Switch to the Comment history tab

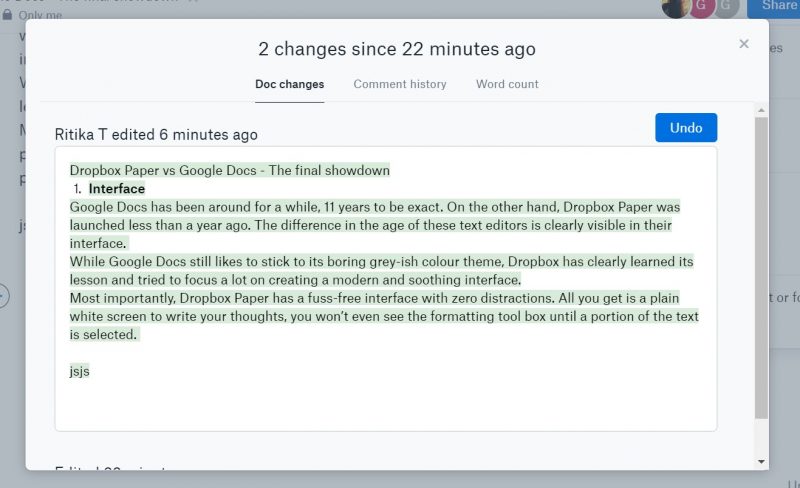(399, 84)
